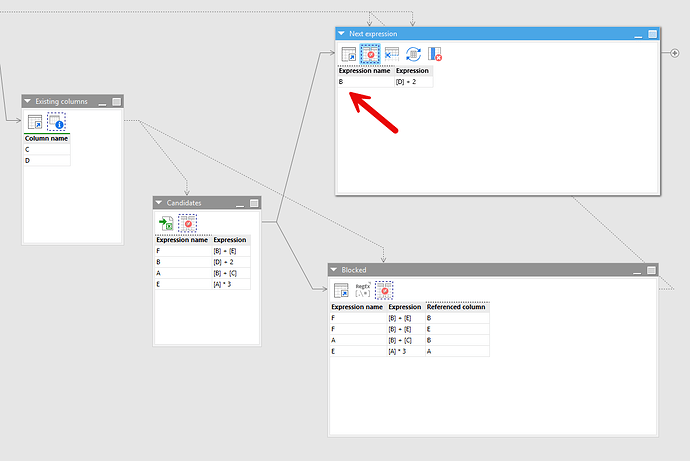Select '[D] + 2' cell in Candidates
The image size is (690, 461).
231,262
